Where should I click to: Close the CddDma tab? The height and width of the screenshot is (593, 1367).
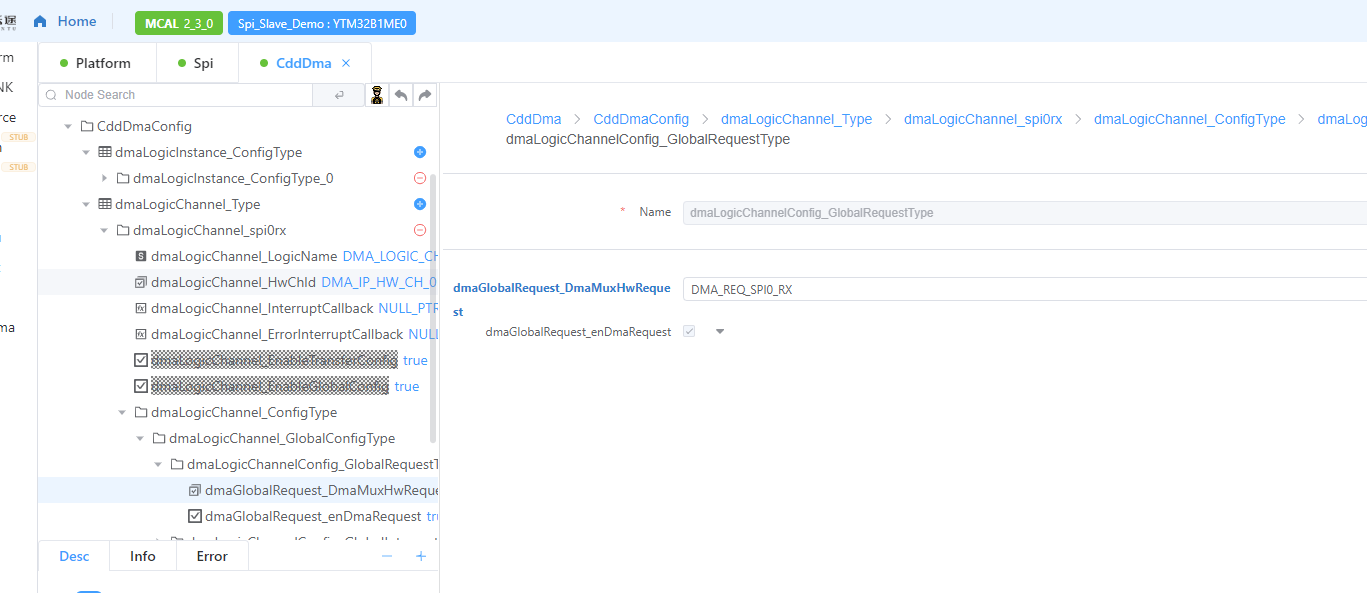click(346, 63)
